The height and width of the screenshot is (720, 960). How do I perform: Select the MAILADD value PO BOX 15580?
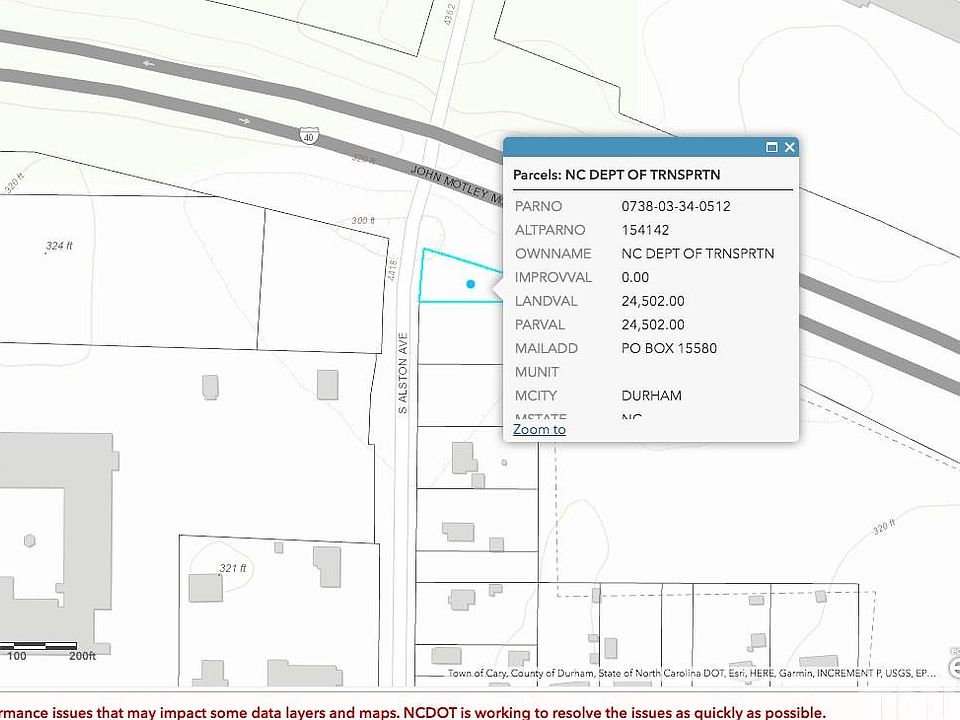coord(669,348)
